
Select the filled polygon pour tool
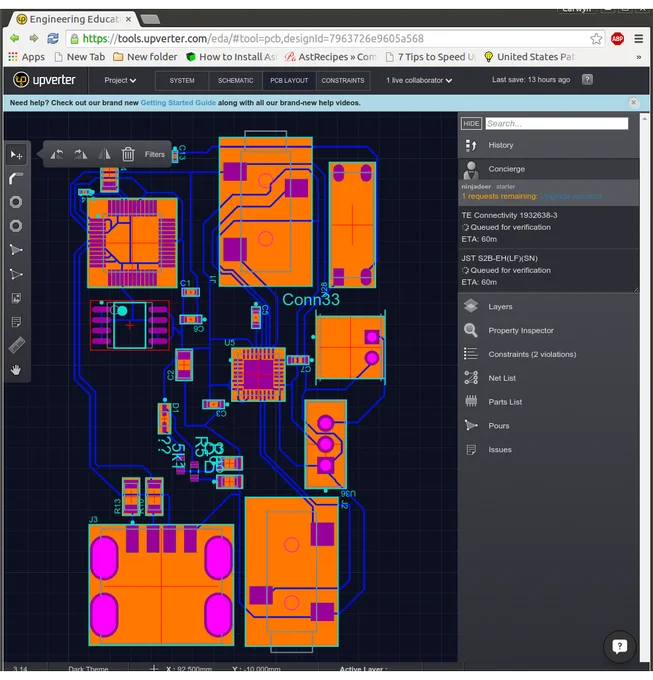16,250
